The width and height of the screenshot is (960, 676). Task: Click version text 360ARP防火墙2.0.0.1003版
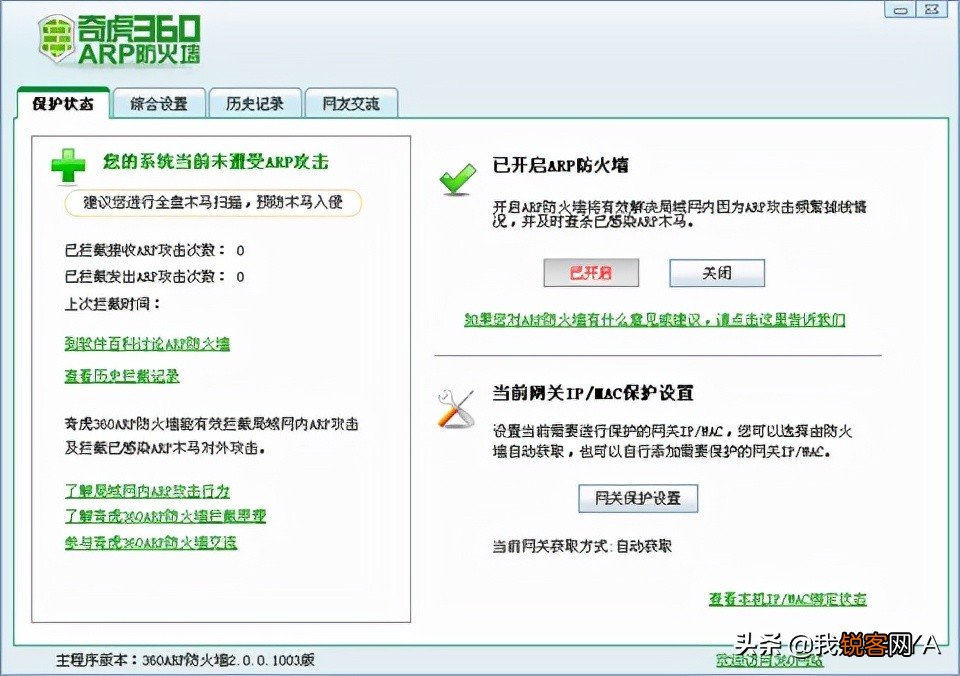pos(228,660)
